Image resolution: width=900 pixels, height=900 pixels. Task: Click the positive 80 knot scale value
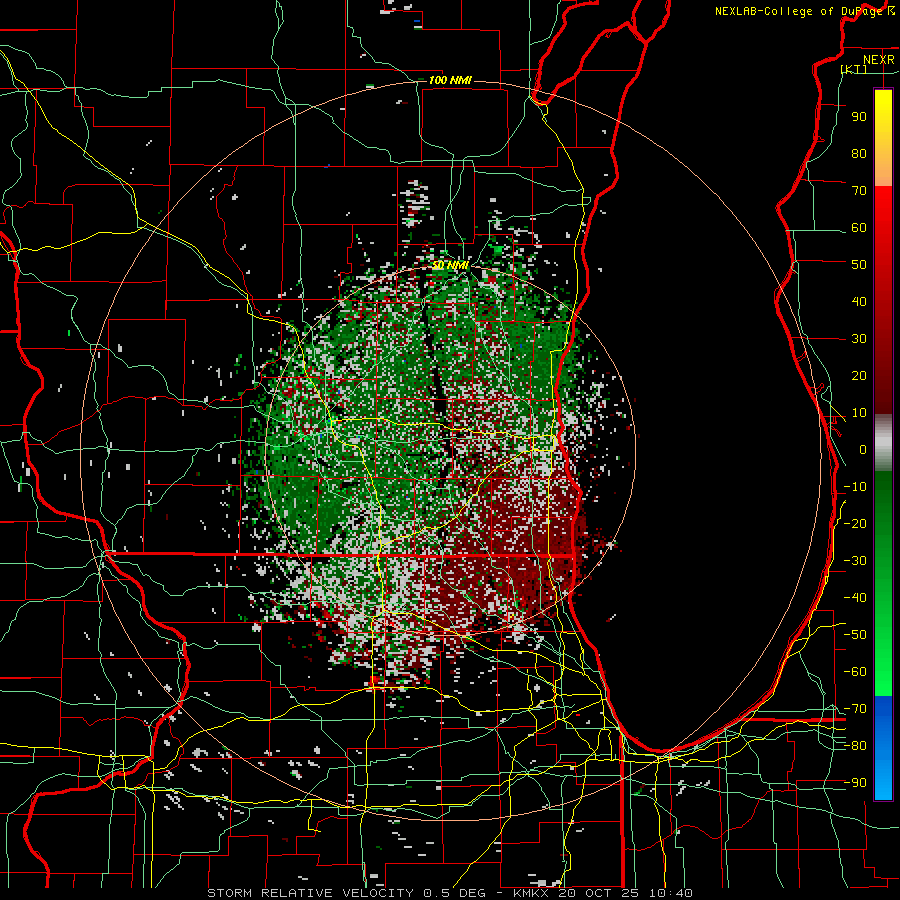(x=859, y=153)
